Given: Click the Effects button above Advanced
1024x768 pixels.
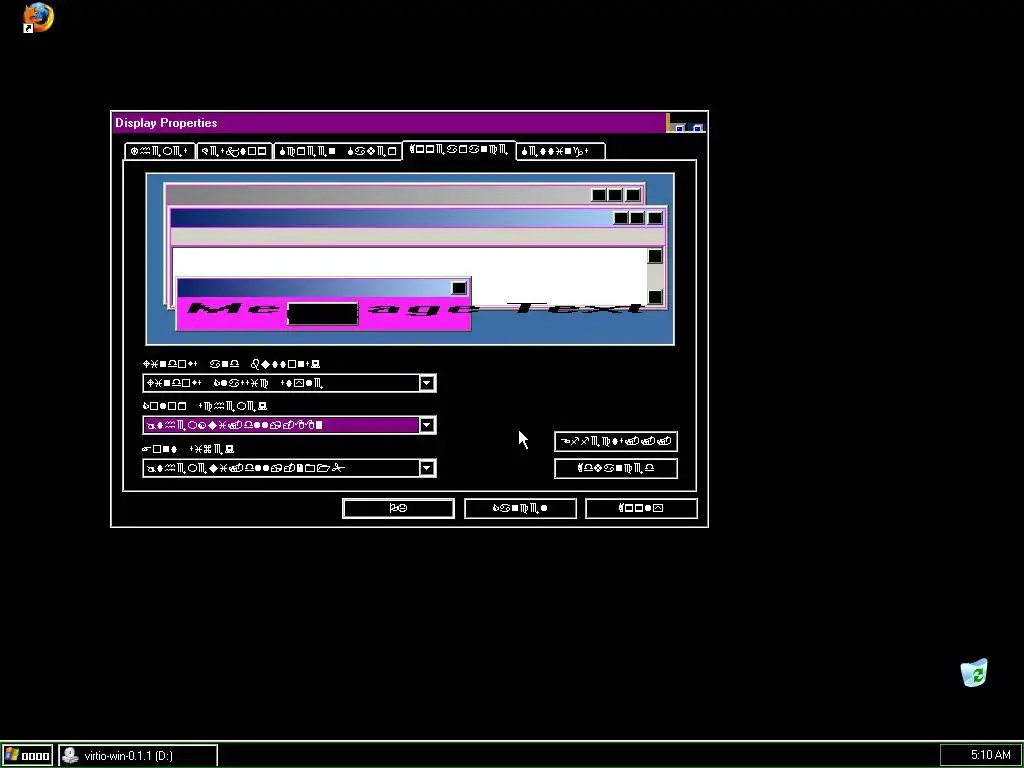Looking at the screenshot, I should [x=616, y=441].
